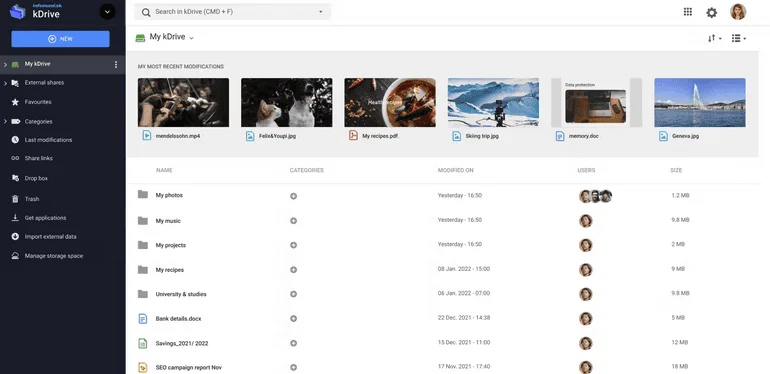This screenshot has height=374, width=770.
Task: Sort by SIZE column header
Action: (x=676, y=170)
